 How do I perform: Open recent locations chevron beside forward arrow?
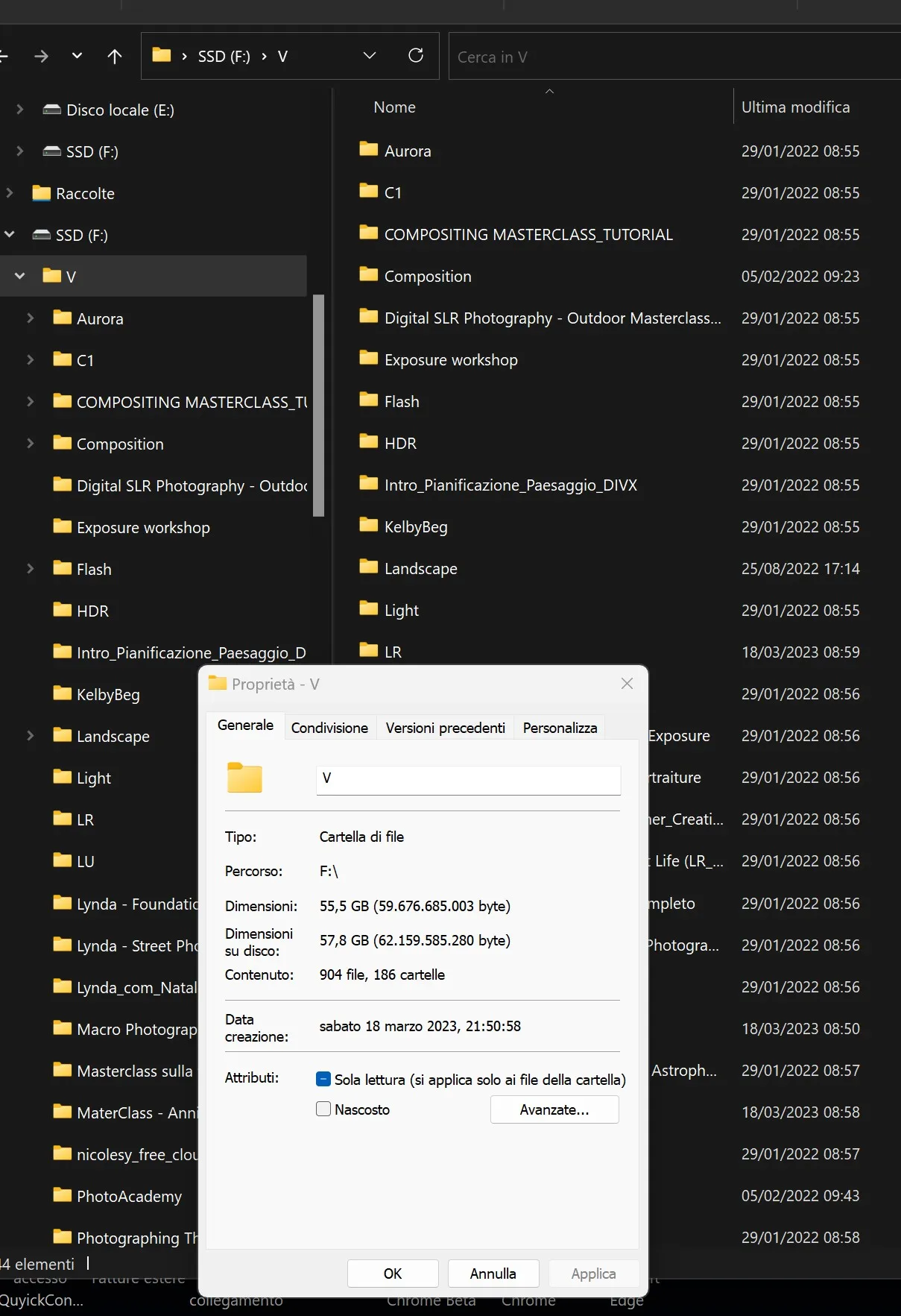coord(77,56)
